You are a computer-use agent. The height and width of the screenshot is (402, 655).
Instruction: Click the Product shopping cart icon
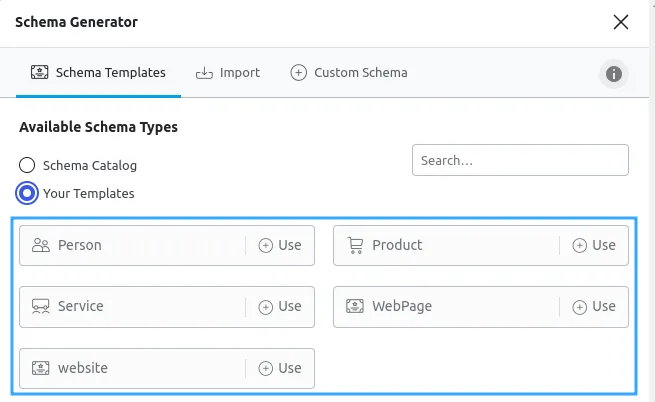355,245
